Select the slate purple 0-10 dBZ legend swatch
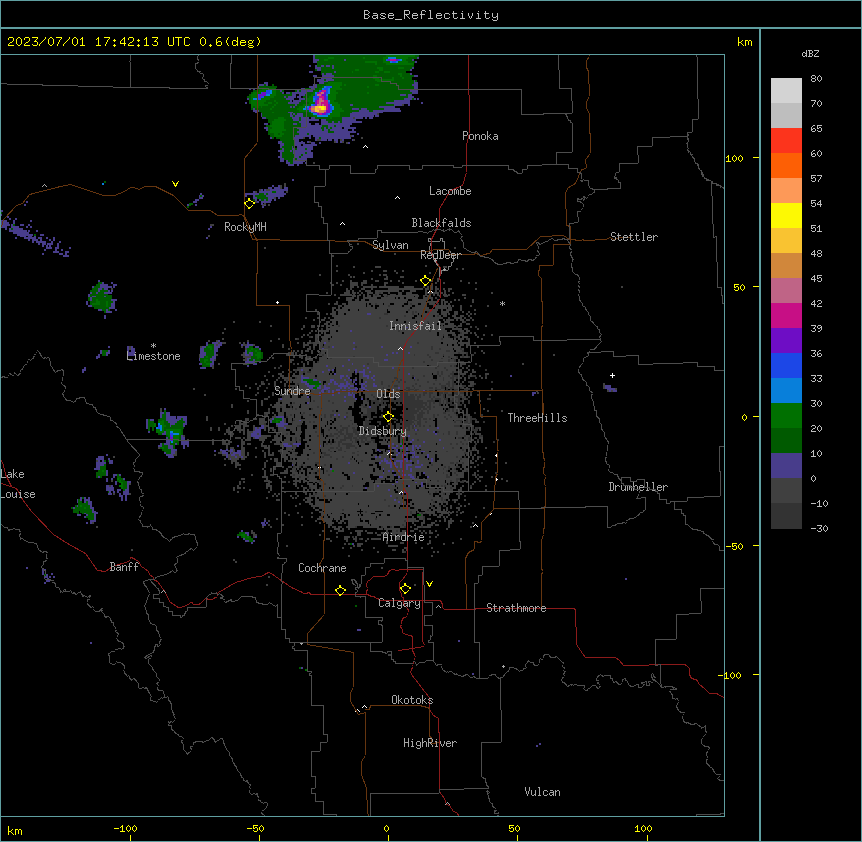The image size is (862, 842). (786, 466)
